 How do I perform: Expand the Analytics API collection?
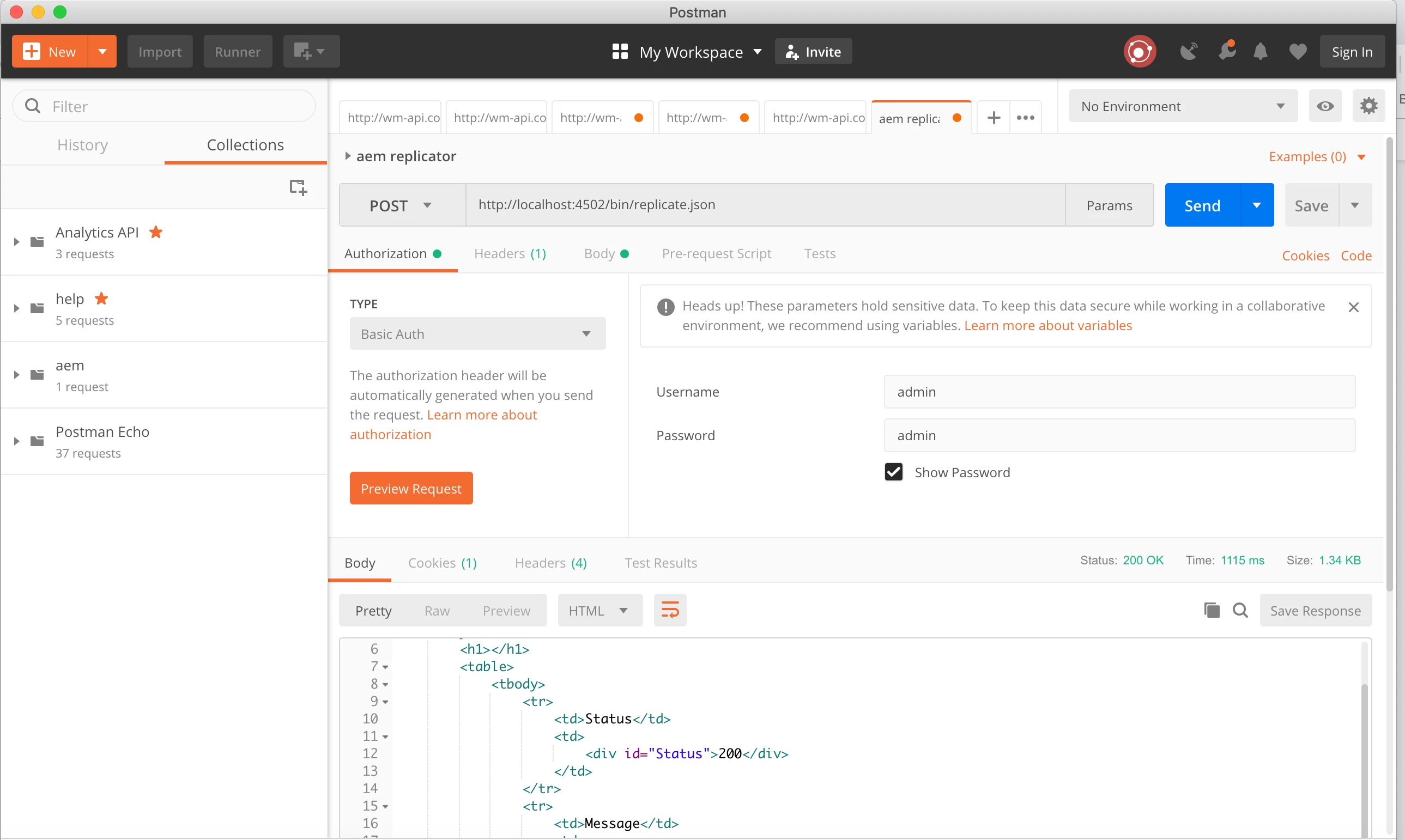coord(16,242)
